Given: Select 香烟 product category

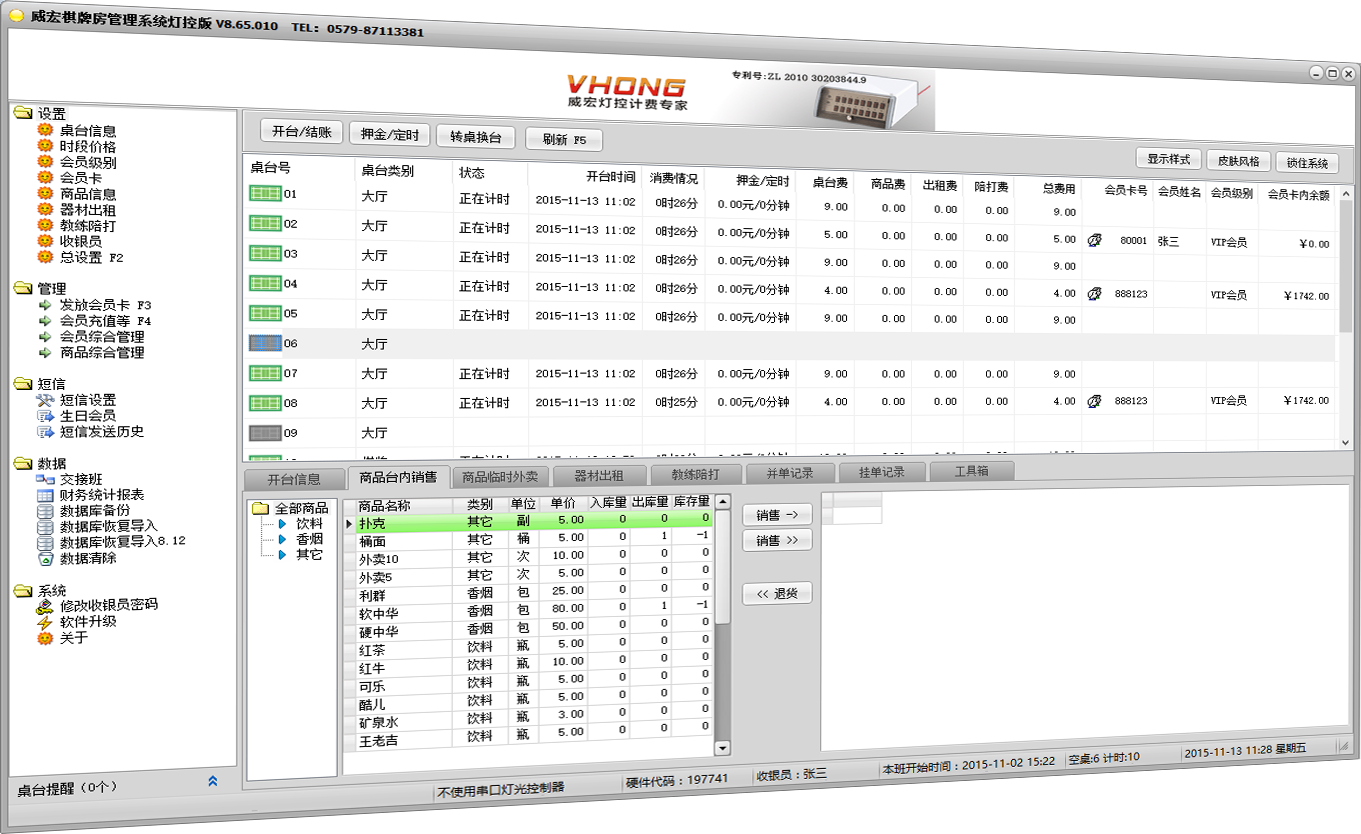Looking at the screenshot, I should 309,538.
